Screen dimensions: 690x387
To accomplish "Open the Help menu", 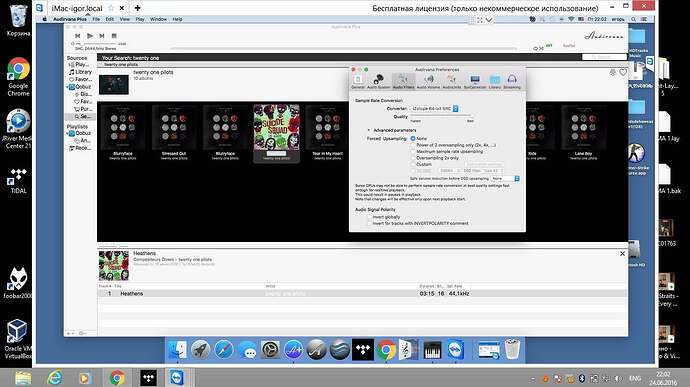I will [177, 19].
